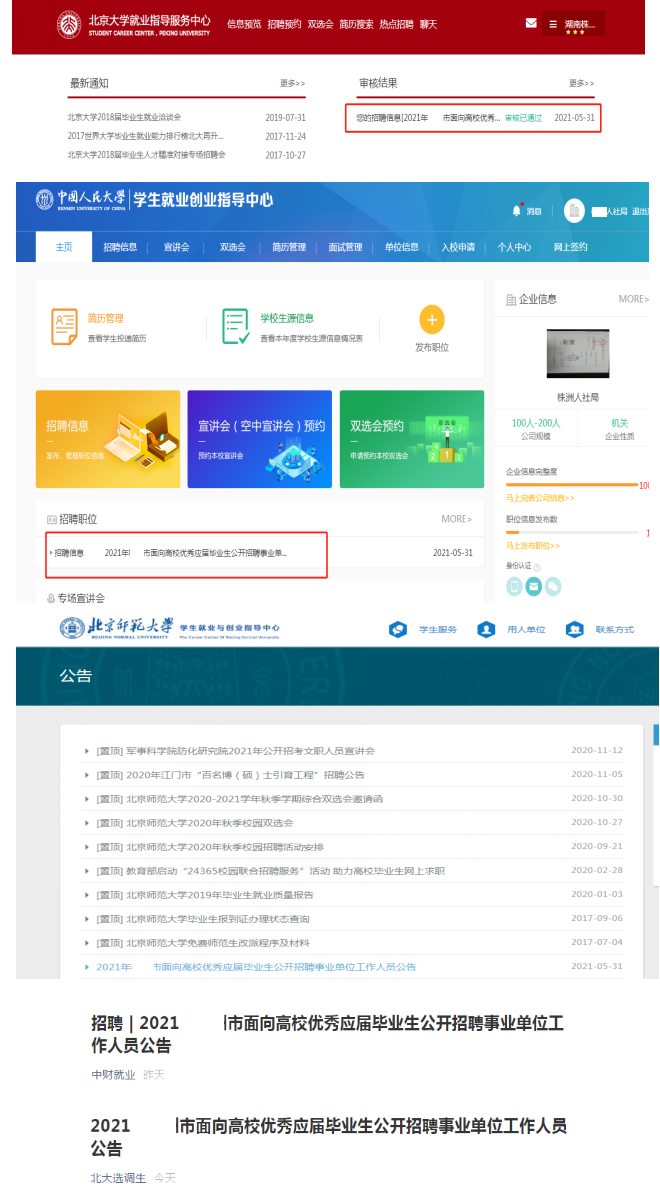Click Renmin University logo emblem
The width and height of the screenshot is (660, 1201).
(x=45, y=200)
